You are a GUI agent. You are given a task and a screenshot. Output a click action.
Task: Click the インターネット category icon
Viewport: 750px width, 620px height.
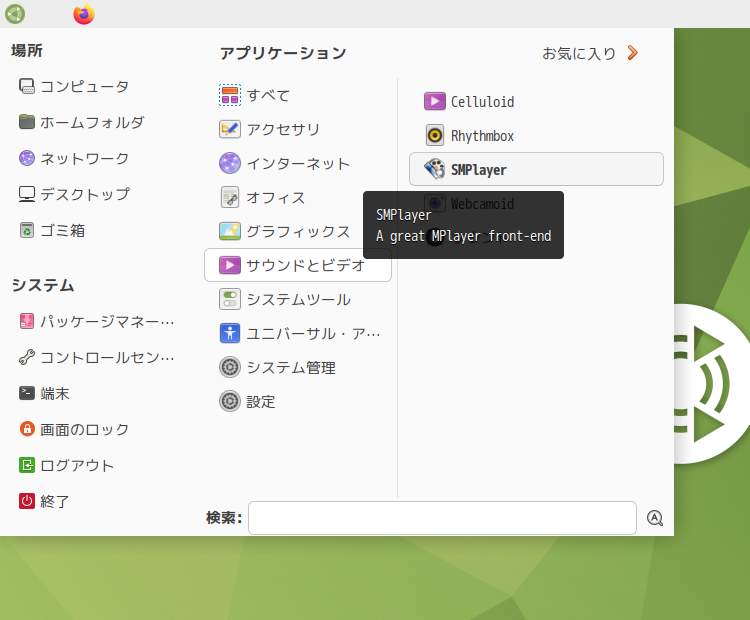pyautogui.click(x=230, y=163)
